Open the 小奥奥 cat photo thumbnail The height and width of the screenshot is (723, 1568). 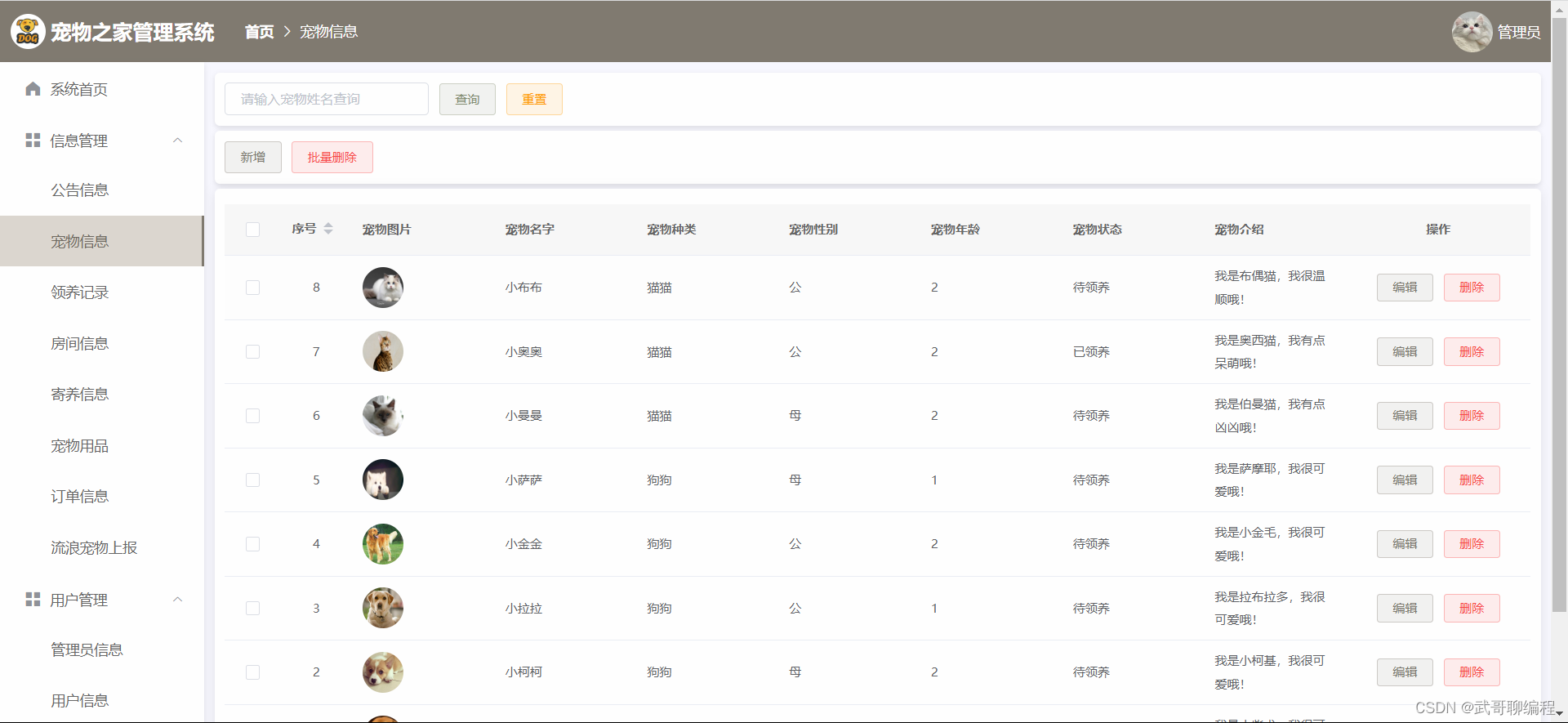[383, 351]
